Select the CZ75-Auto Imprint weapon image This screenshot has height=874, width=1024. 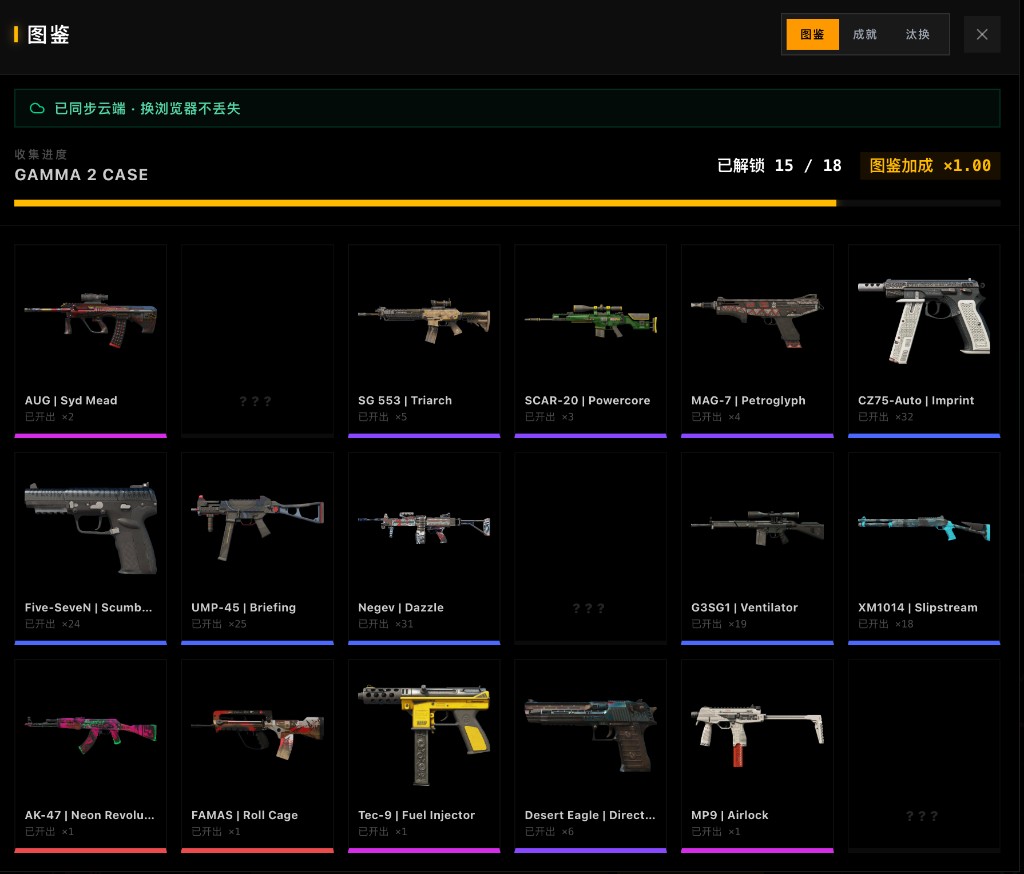[923, 320]
